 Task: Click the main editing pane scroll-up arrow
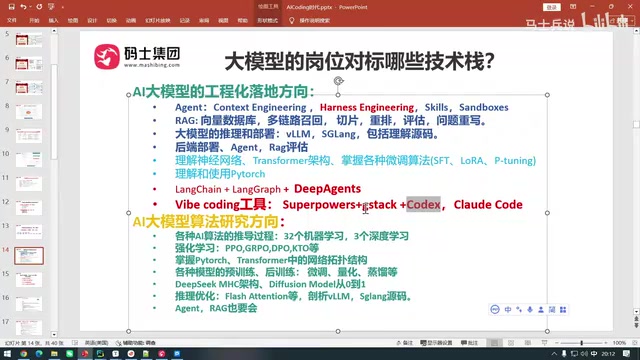tap(636, 31)
